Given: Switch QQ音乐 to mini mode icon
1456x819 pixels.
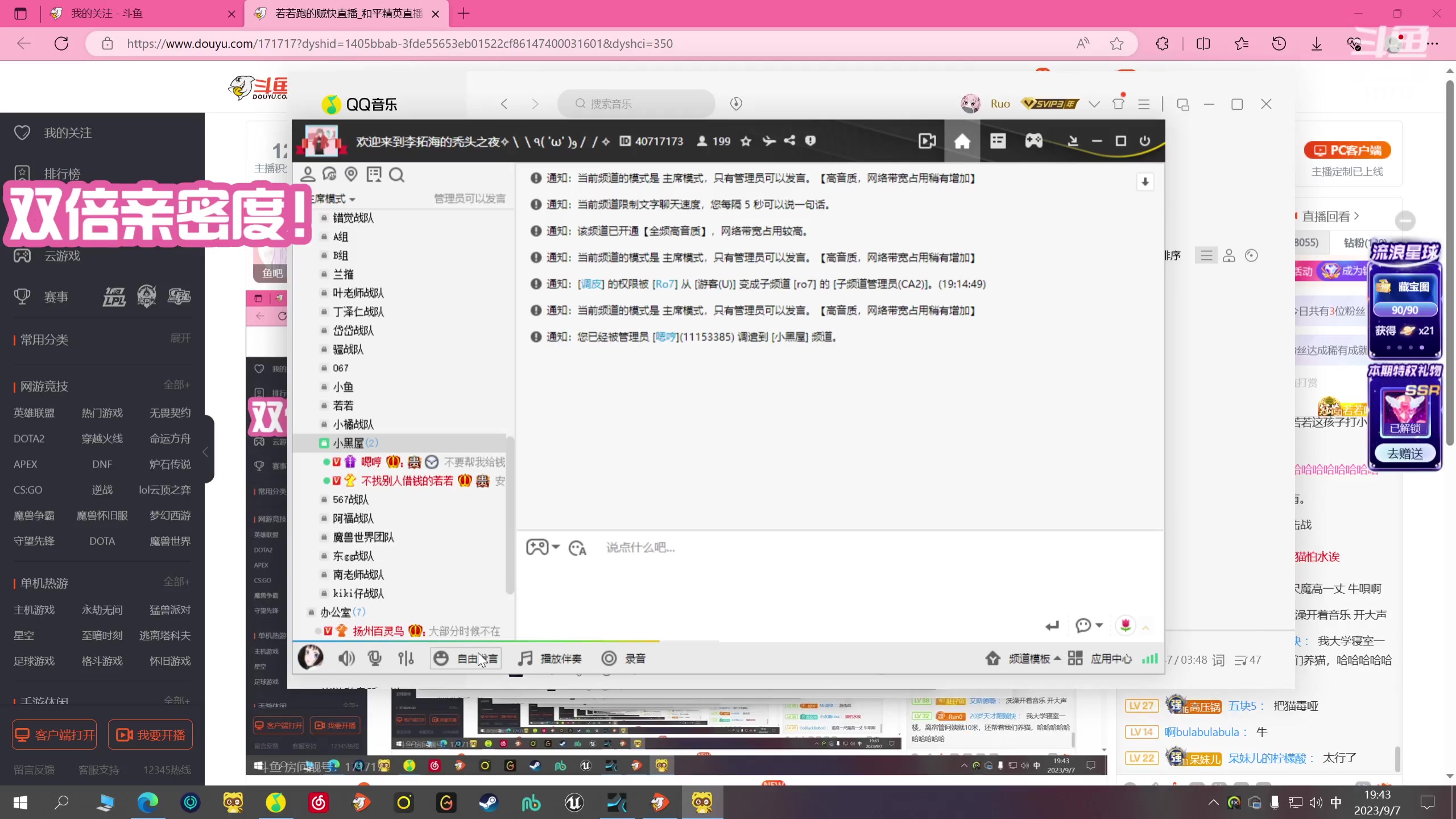Looking at the screenshot, I should pyautogui.click(x=1183, y=105).
